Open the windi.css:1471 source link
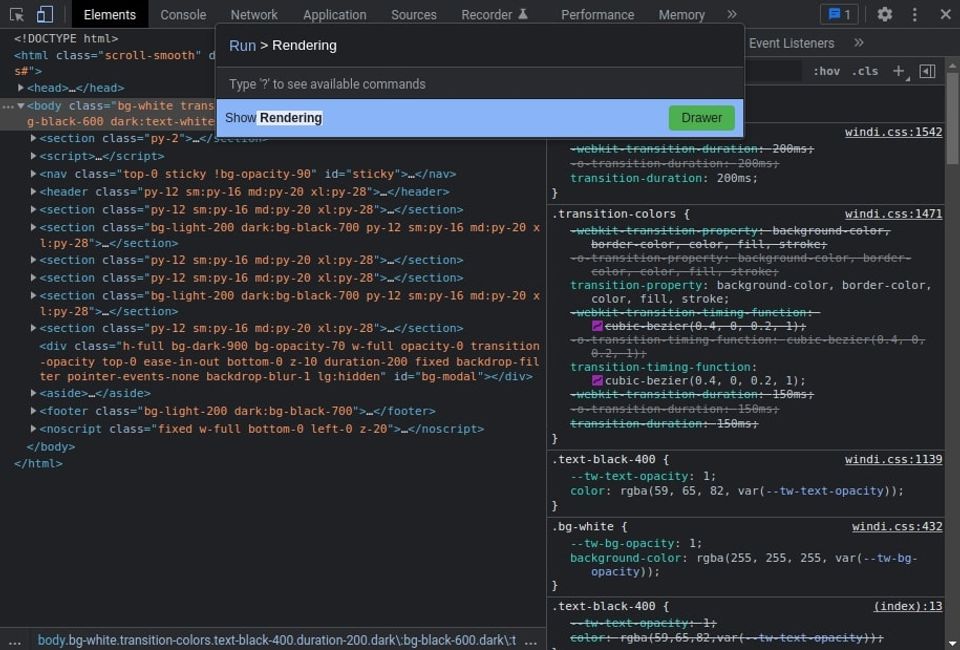Image resolution: width=960 pixels, height=650 pixels. pyautogui.click(x=893, y=214)
